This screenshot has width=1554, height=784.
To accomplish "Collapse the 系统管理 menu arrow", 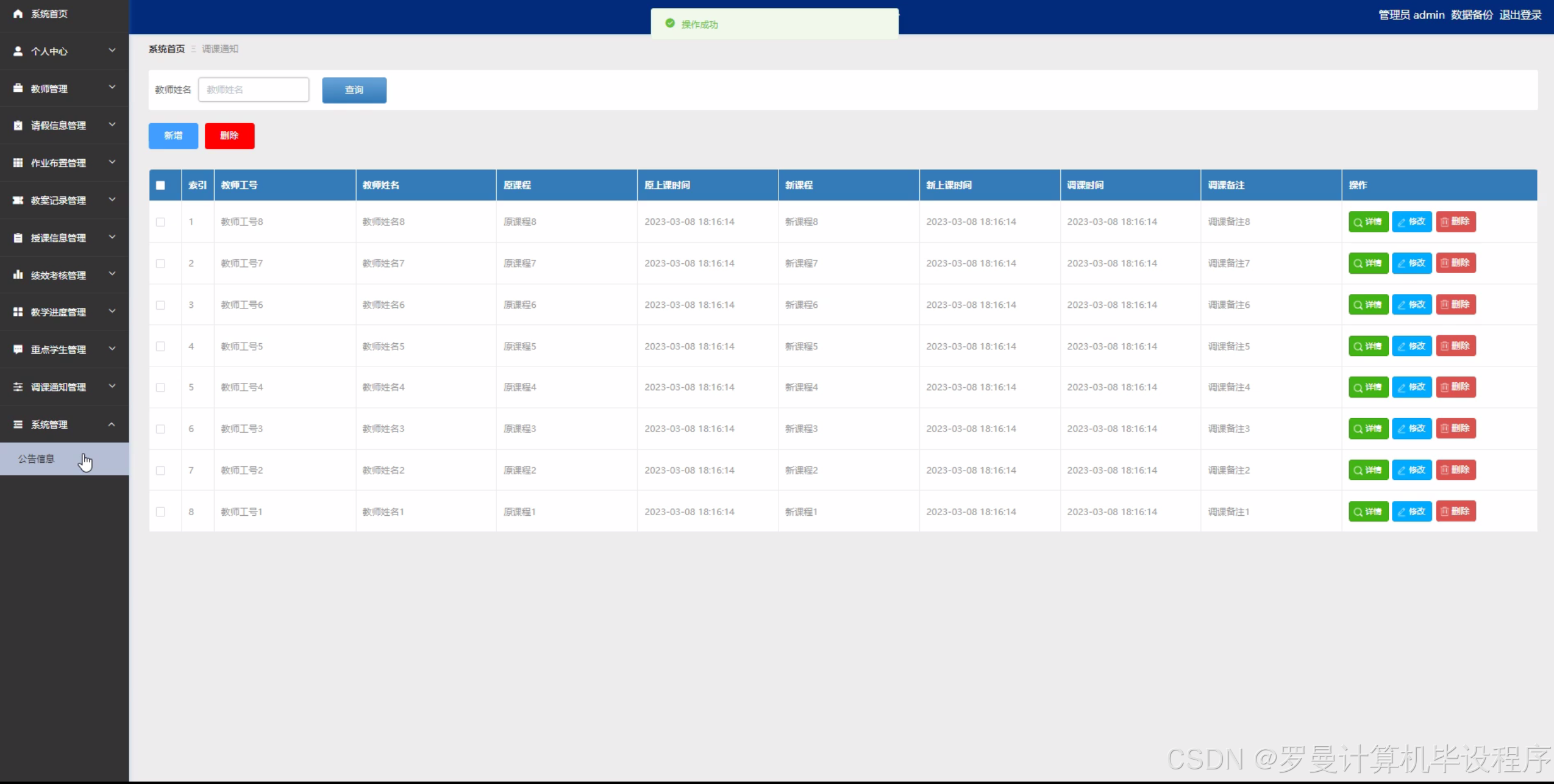I will (x=112, y=424).
